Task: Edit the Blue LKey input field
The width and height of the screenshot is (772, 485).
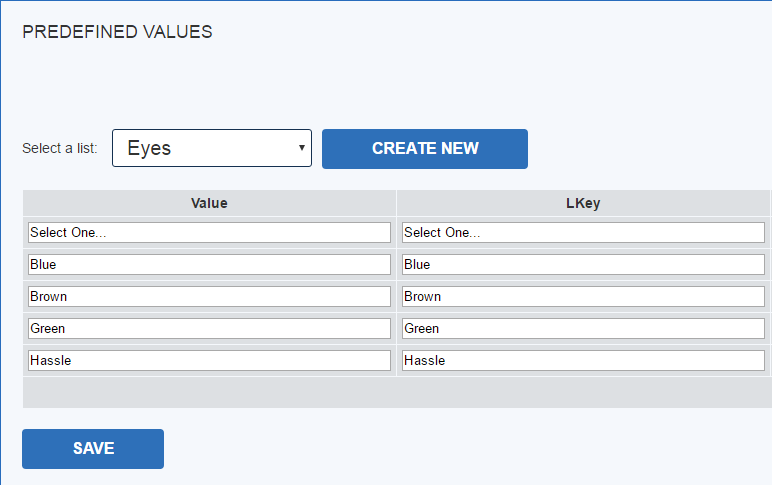Action: tap(583, 264)
